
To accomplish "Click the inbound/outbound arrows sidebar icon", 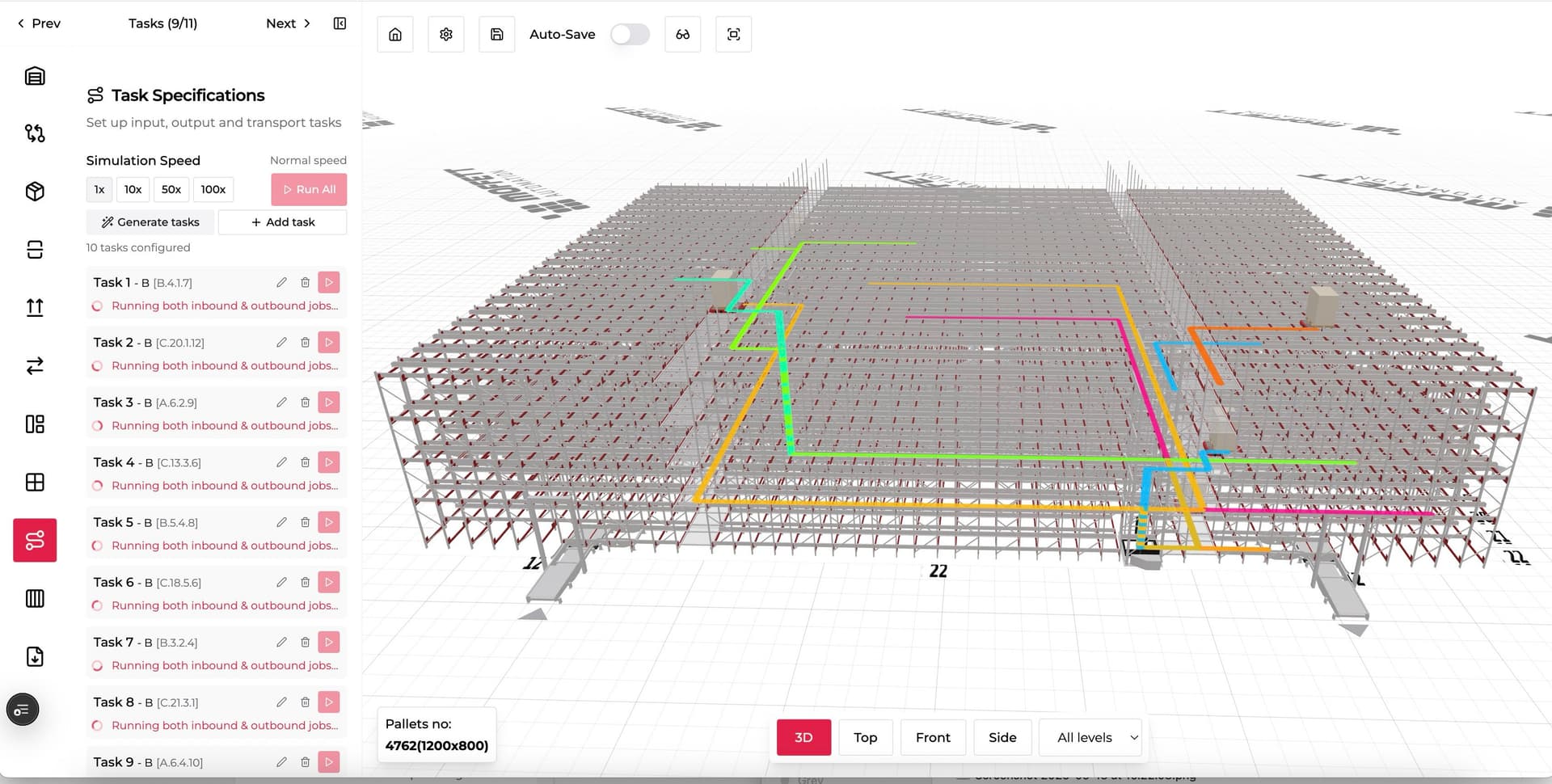I will (35, 307).
